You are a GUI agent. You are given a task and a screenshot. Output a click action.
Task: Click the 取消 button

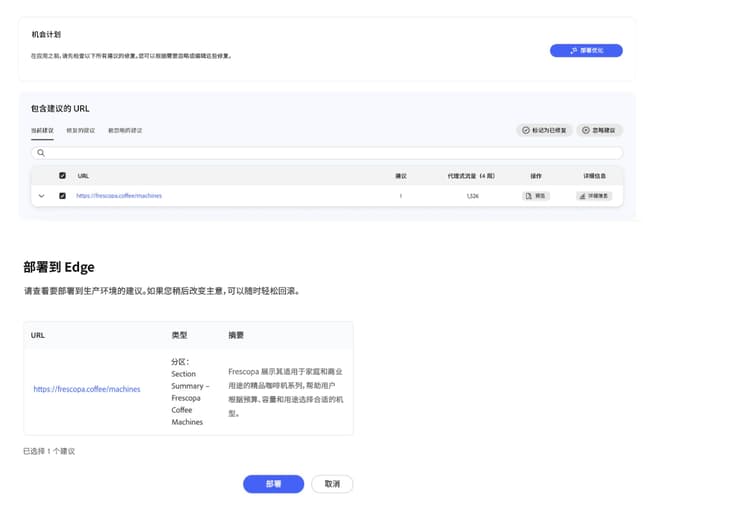point(332,484)
